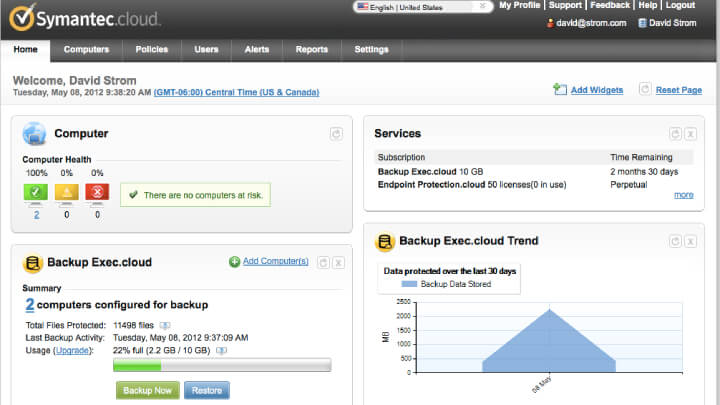
Task: Click the 2 computers configured number
Action: point(29,304)
